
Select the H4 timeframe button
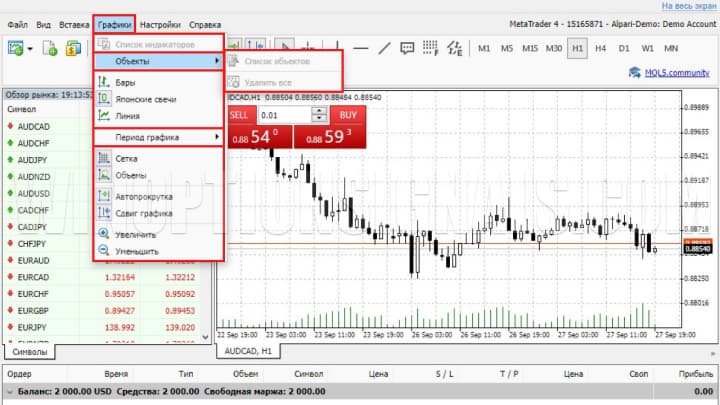click(600, 48)
